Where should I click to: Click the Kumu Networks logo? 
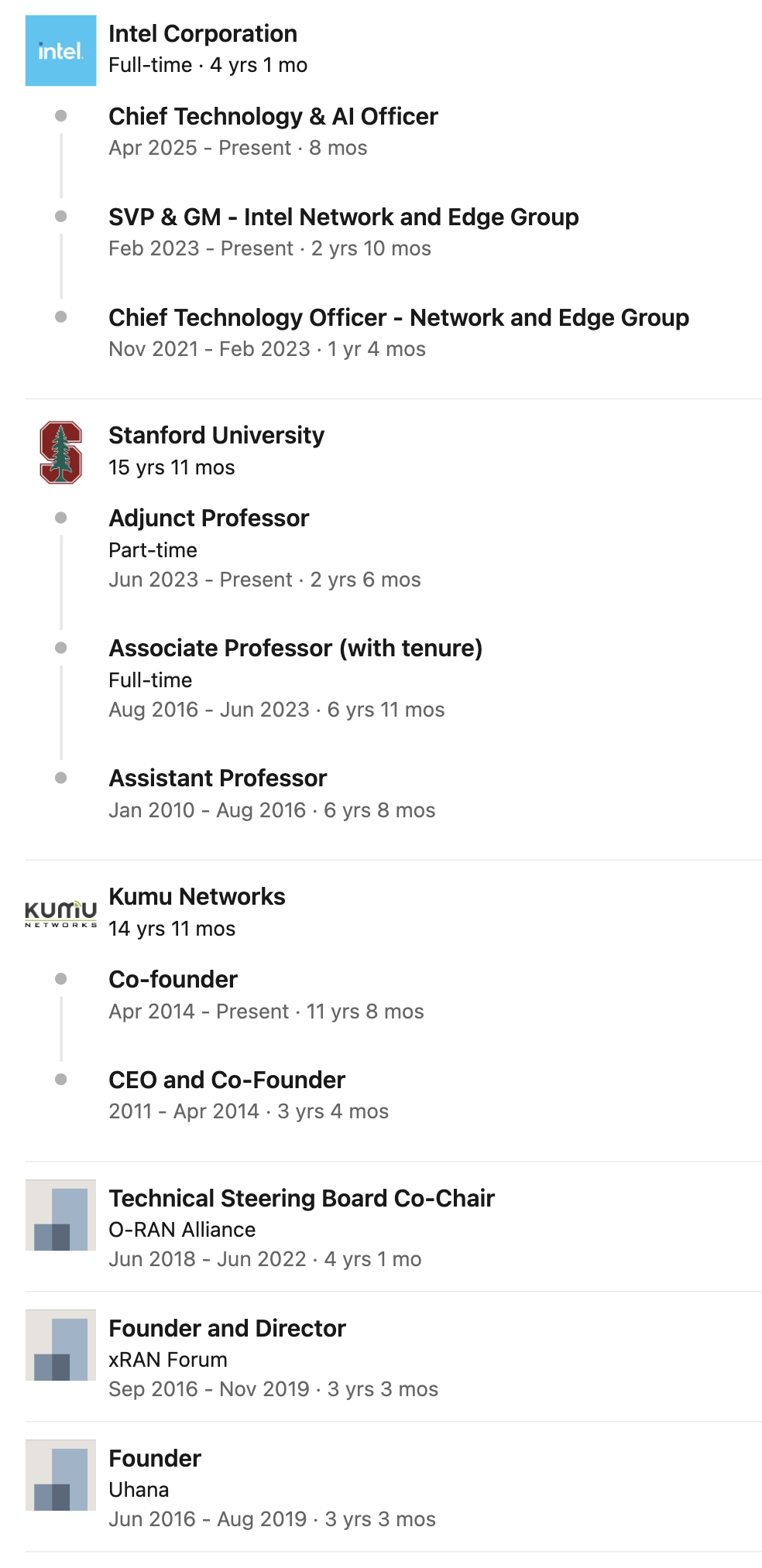[60, 913]
